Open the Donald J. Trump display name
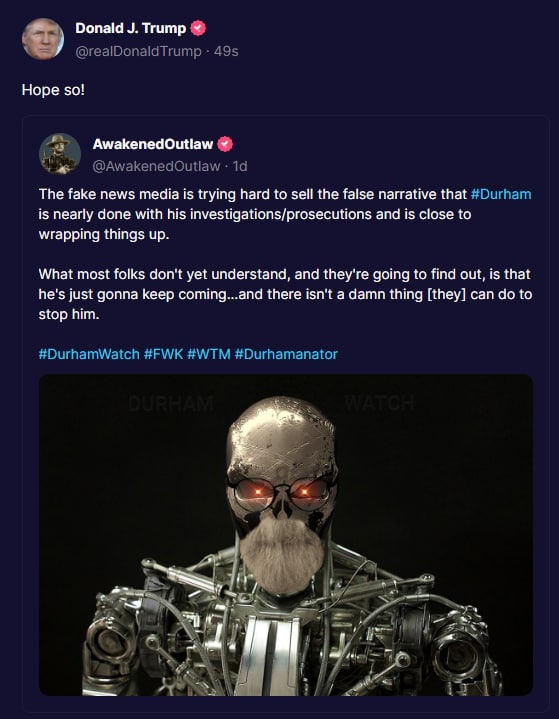The image size is (559, 719). click(131, 28)
